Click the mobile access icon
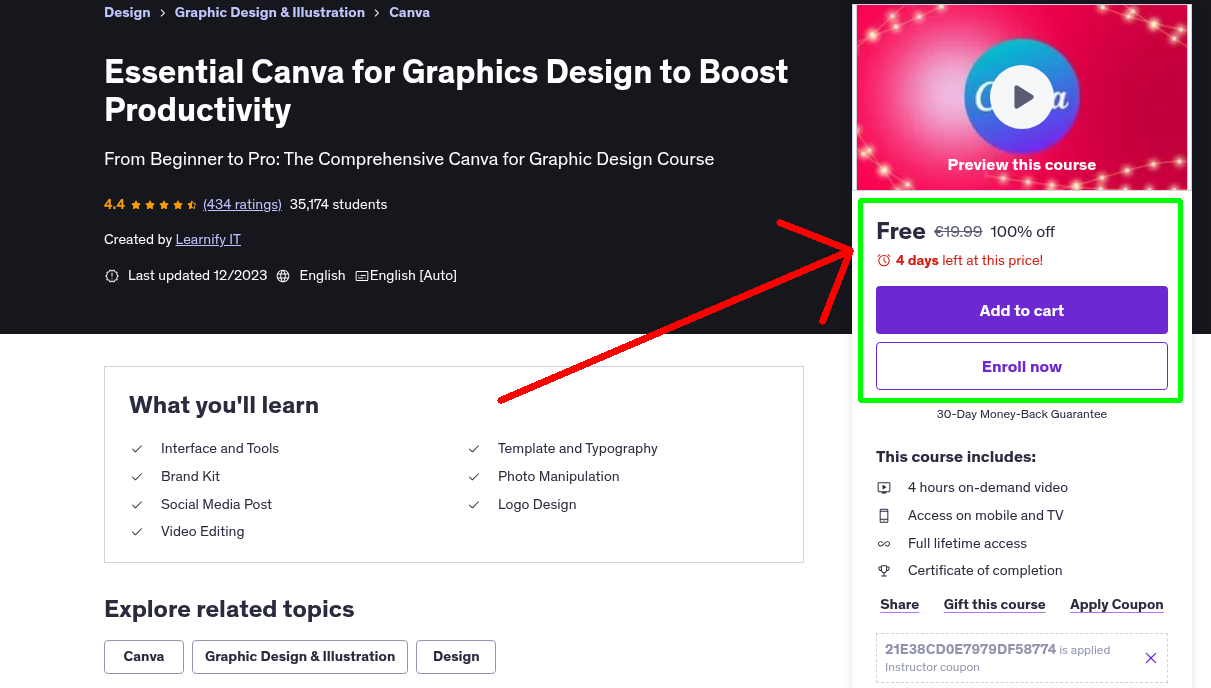 pos(884,516)
